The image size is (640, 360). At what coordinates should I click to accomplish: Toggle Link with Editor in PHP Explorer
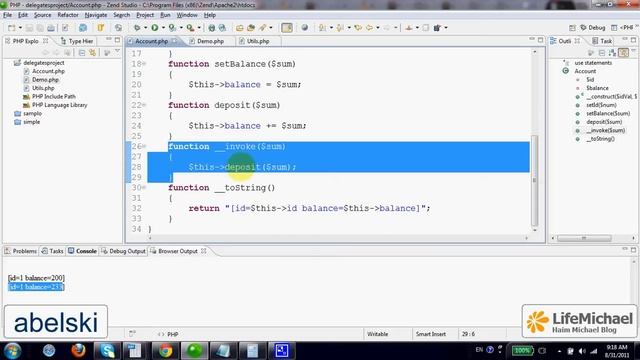coord(93,53)
